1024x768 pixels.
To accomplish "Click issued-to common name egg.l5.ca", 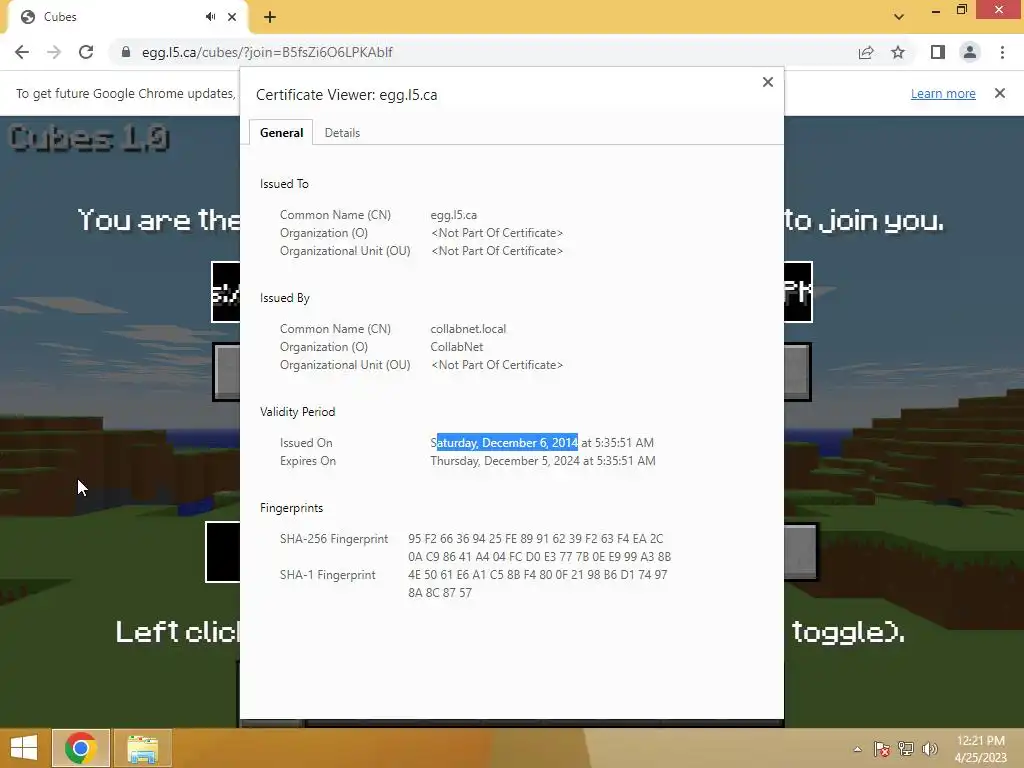I will click(453, 215).
